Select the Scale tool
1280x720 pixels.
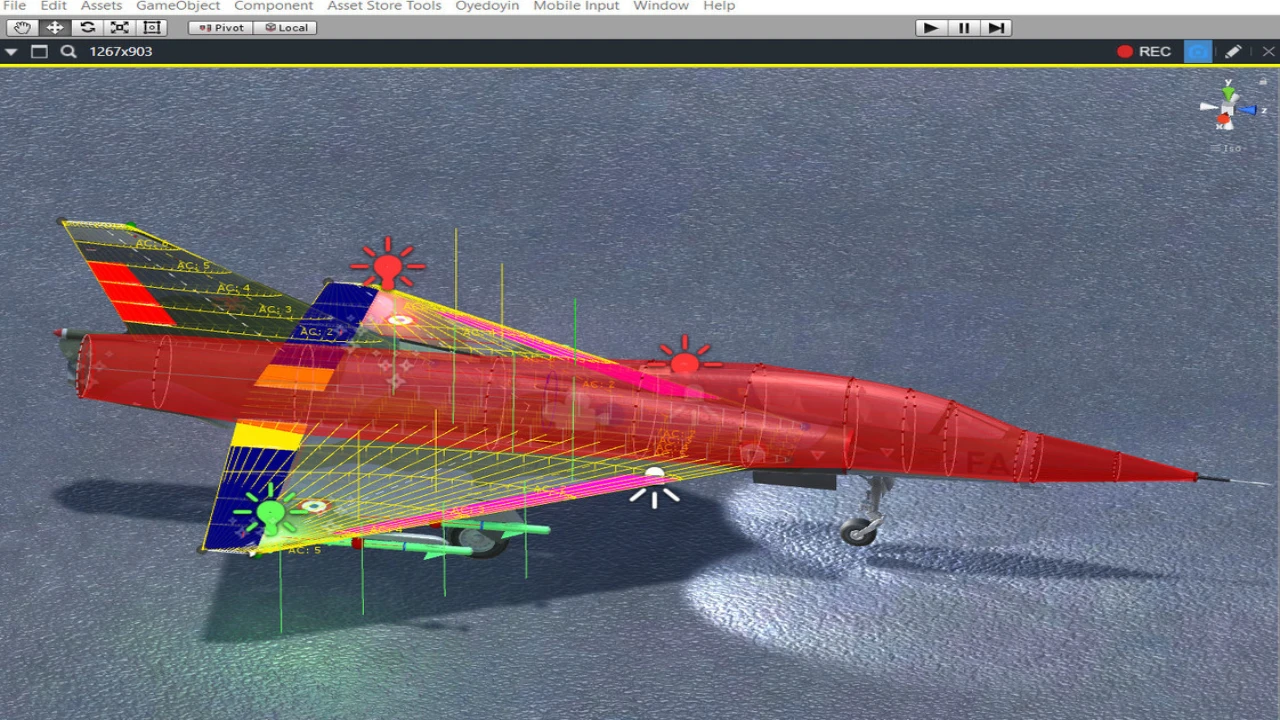tap(120, 28)
